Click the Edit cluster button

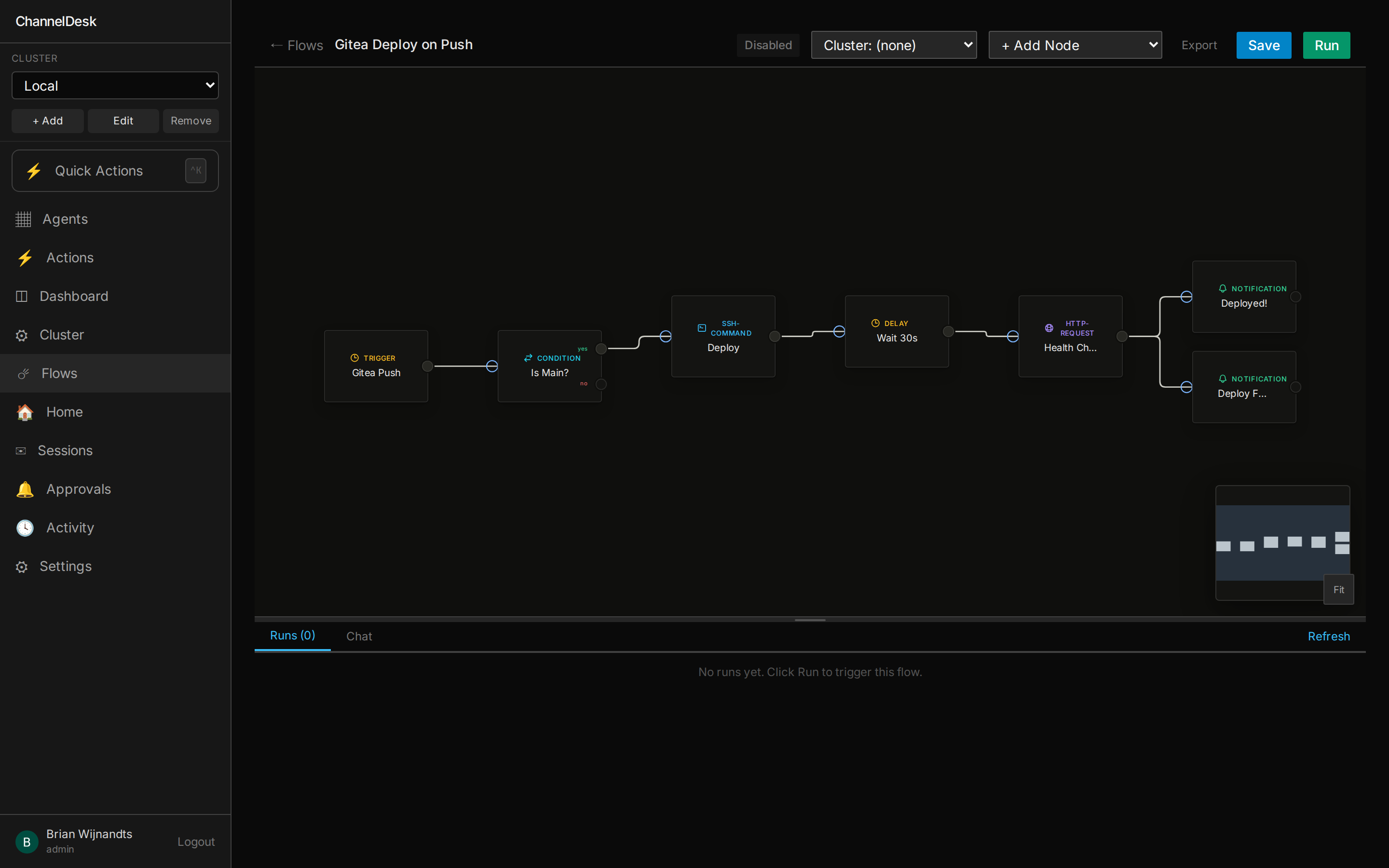tap(123, 121)
